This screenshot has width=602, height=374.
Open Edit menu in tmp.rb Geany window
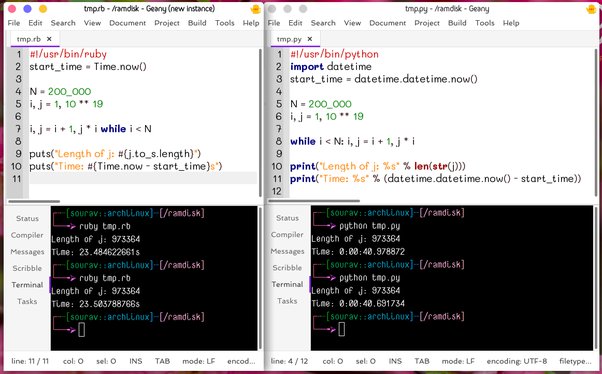tap(35, 23)
